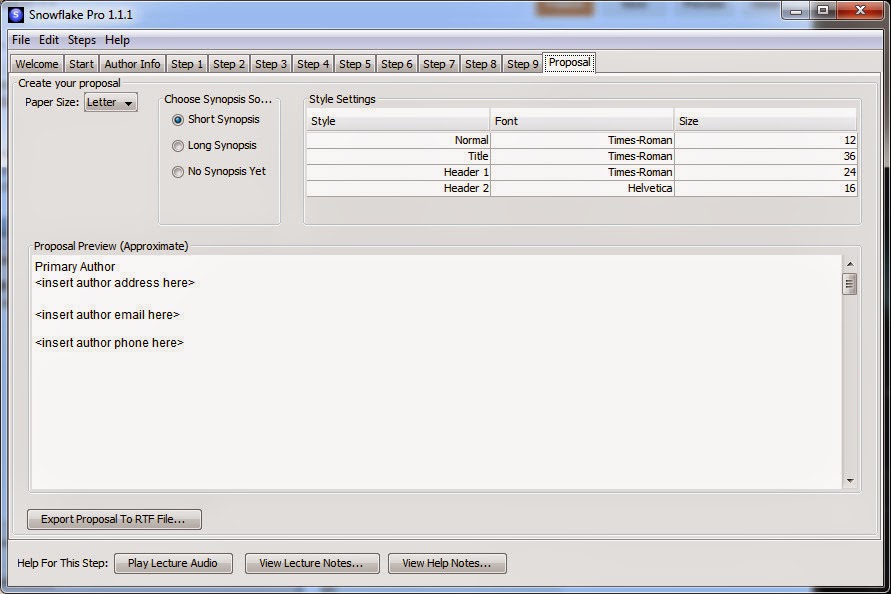Open the File menu

click(x=21, y=40)
